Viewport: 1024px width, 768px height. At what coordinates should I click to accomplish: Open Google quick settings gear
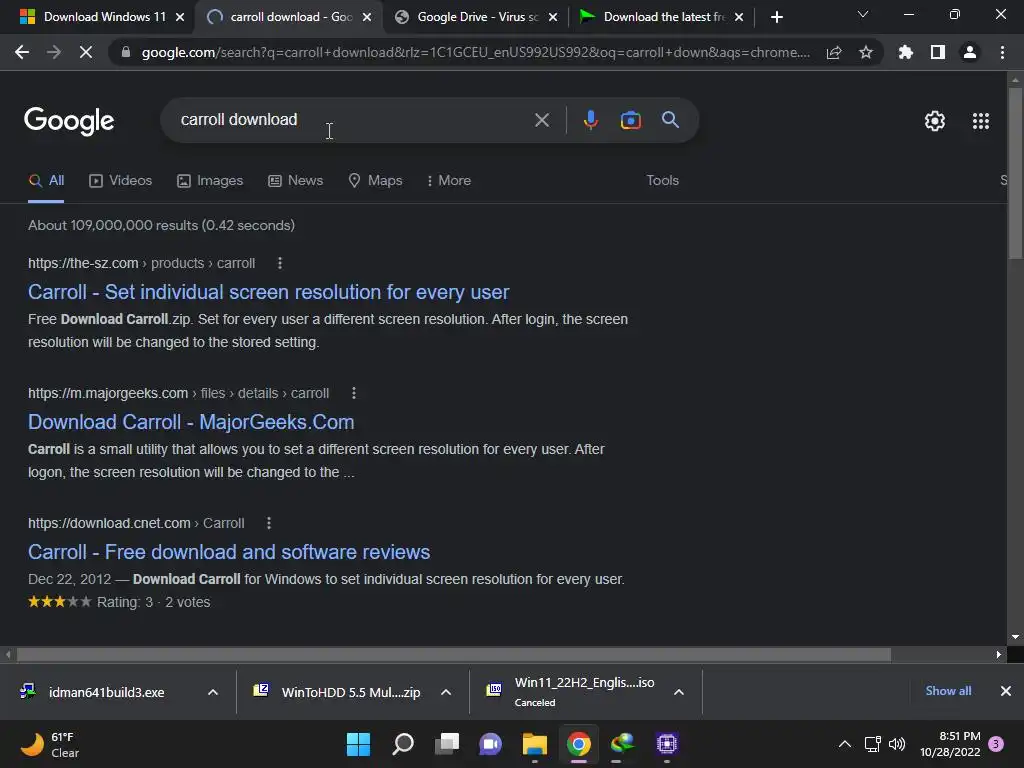pos(935,121)
